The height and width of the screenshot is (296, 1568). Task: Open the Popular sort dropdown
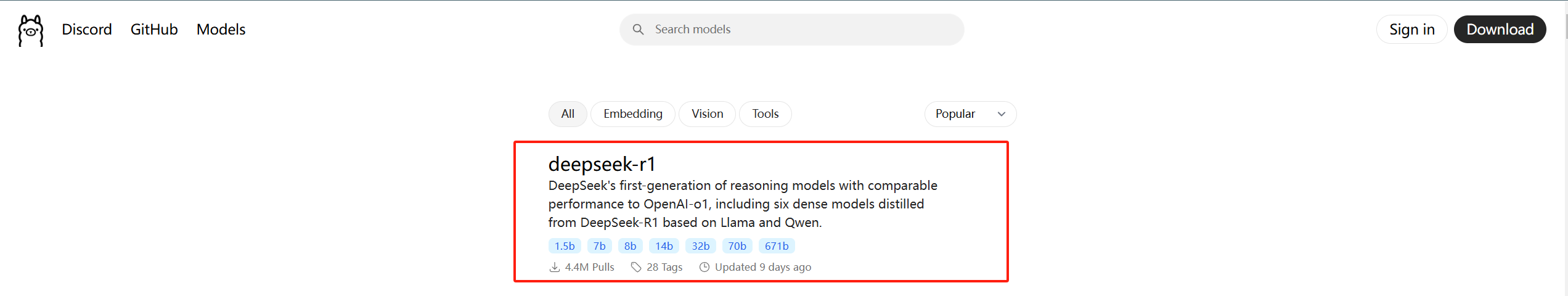pos(970,114)
